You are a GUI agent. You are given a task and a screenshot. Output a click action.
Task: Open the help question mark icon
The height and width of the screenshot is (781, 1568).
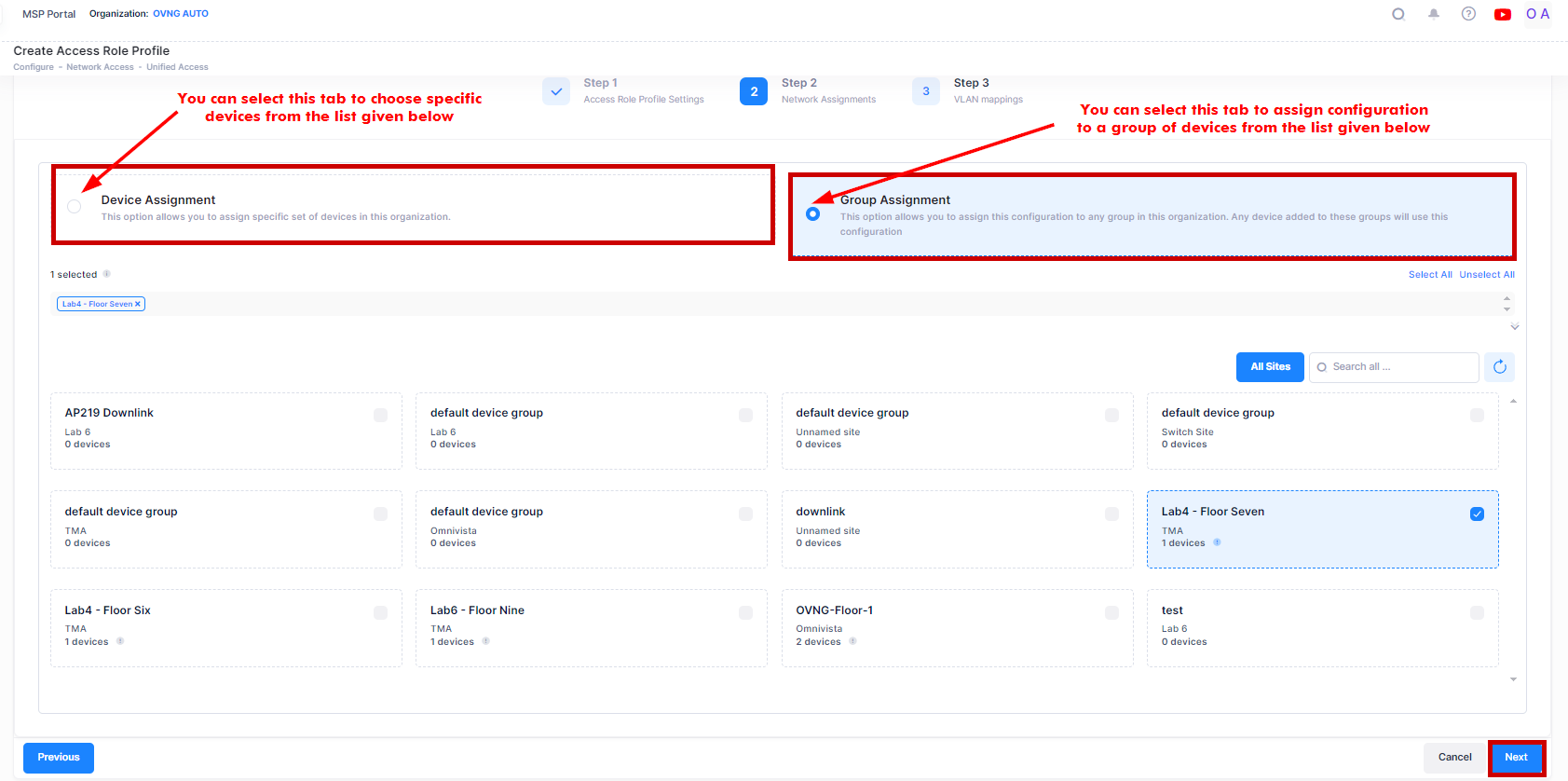coord(1468,14)
